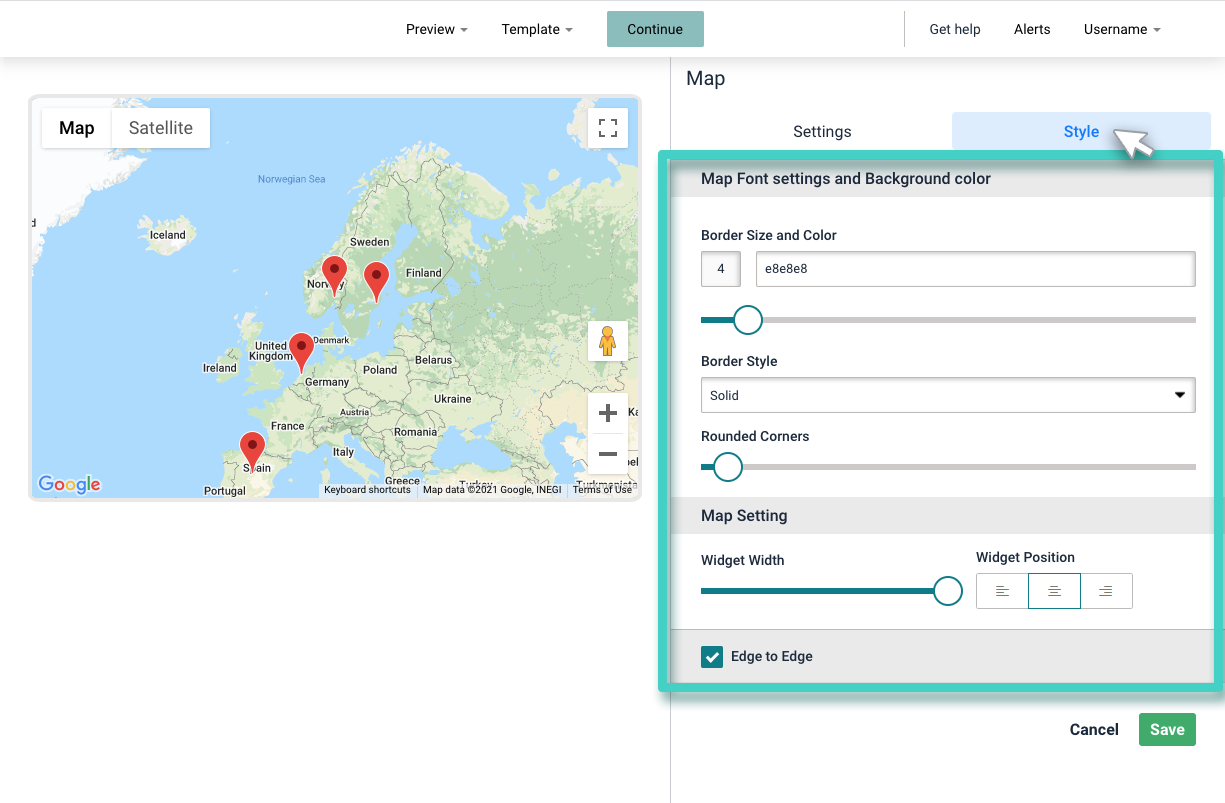The width and height of the screenshot is (1225, 803).
Task: Click the Continue button
Action: point(655,29)
